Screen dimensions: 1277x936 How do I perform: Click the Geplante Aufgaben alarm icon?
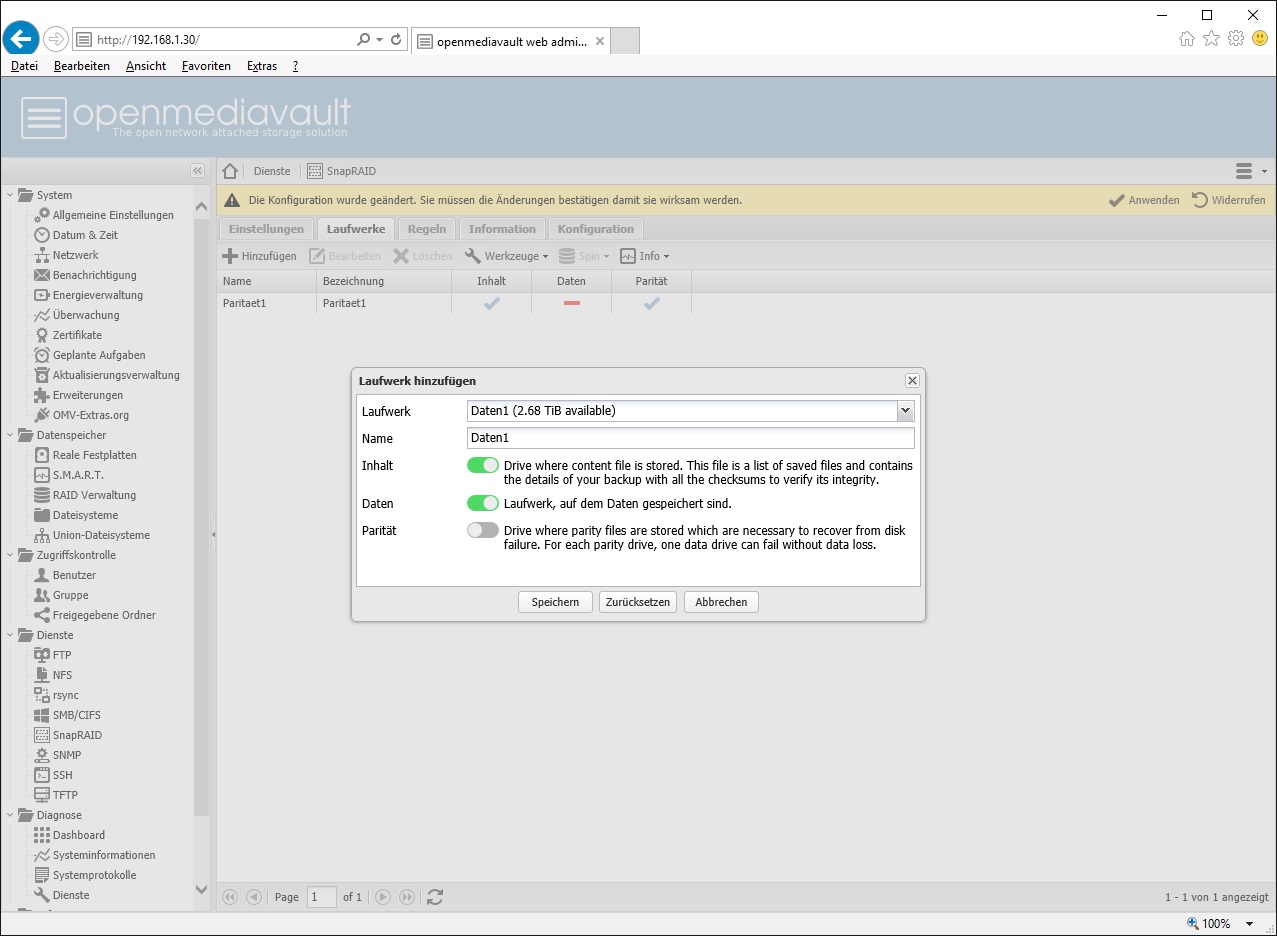(42, 355)
